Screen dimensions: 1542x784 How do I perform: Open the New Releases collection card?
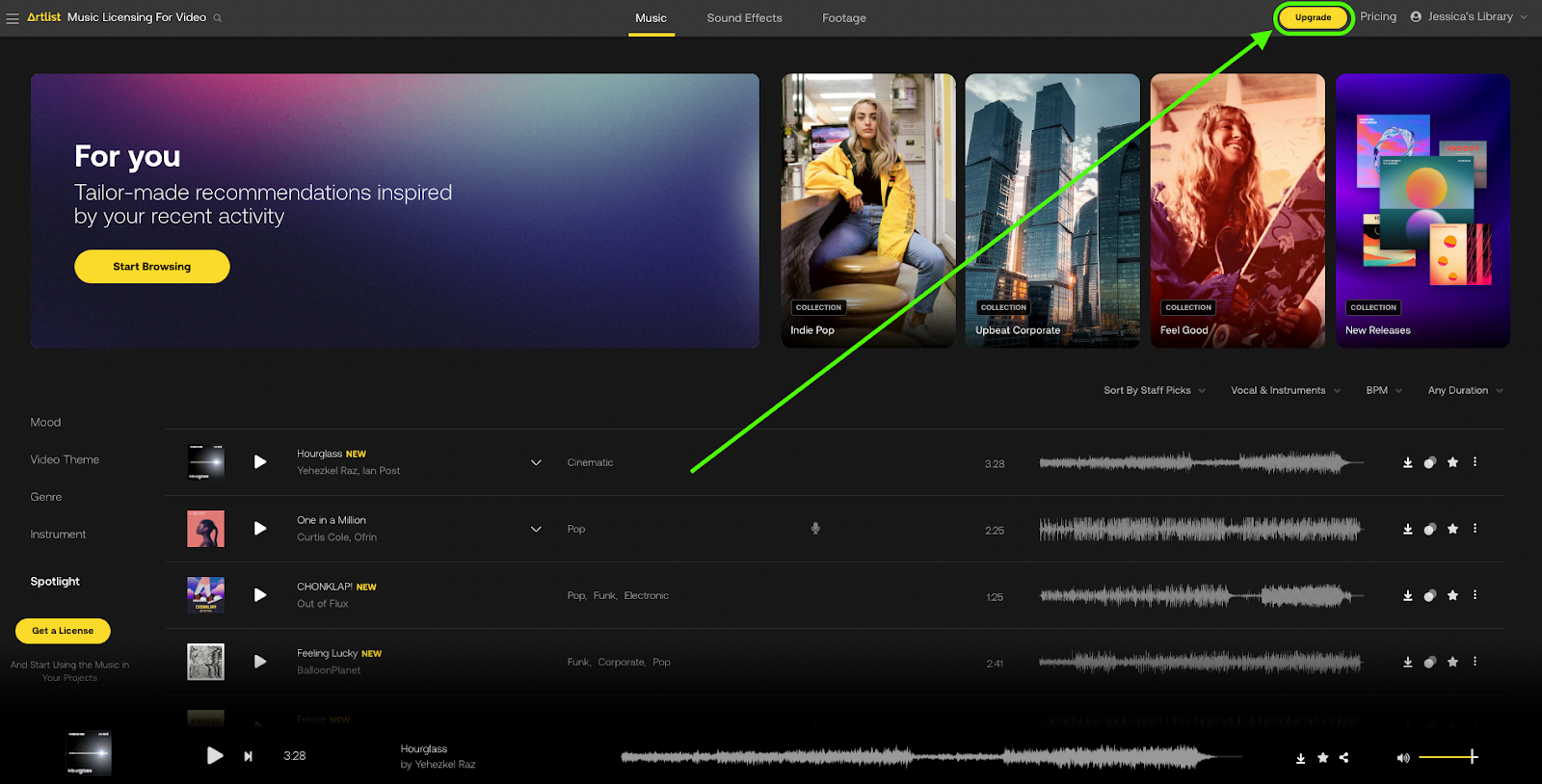click(x=1422, y=211)
